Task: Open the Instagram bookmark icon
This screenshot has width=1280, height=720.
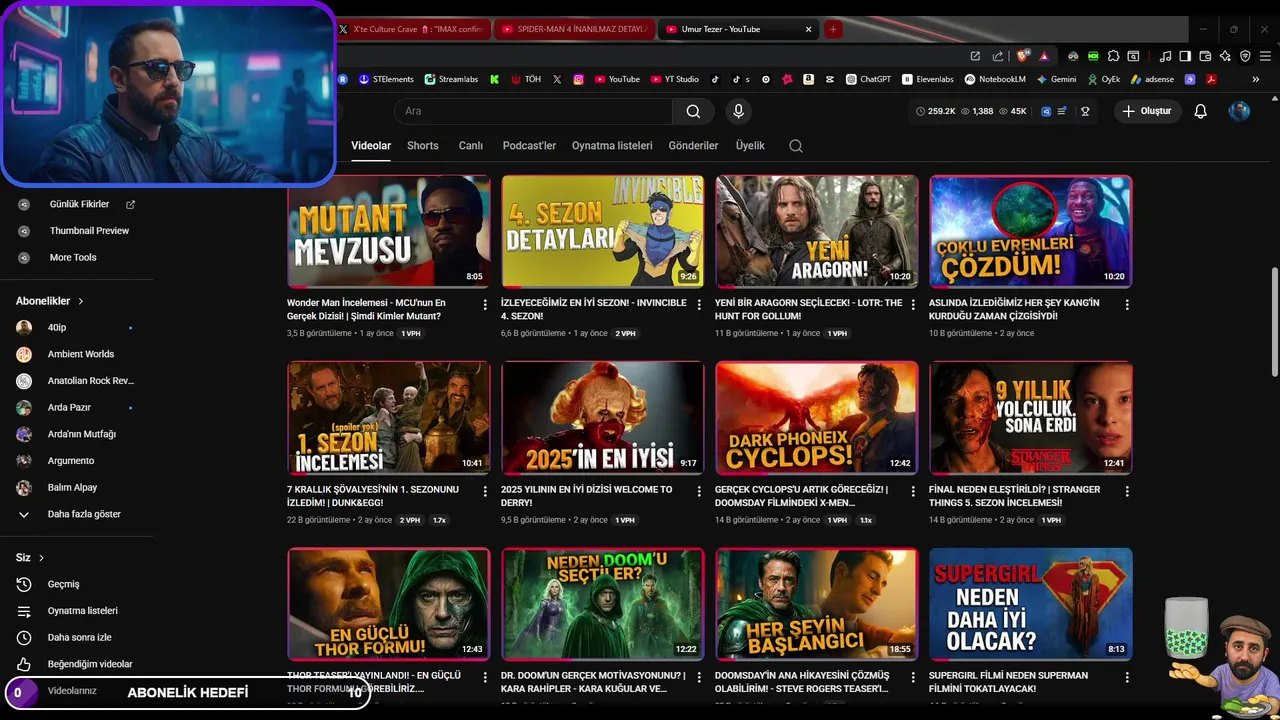Action: [x=578, y=79]
